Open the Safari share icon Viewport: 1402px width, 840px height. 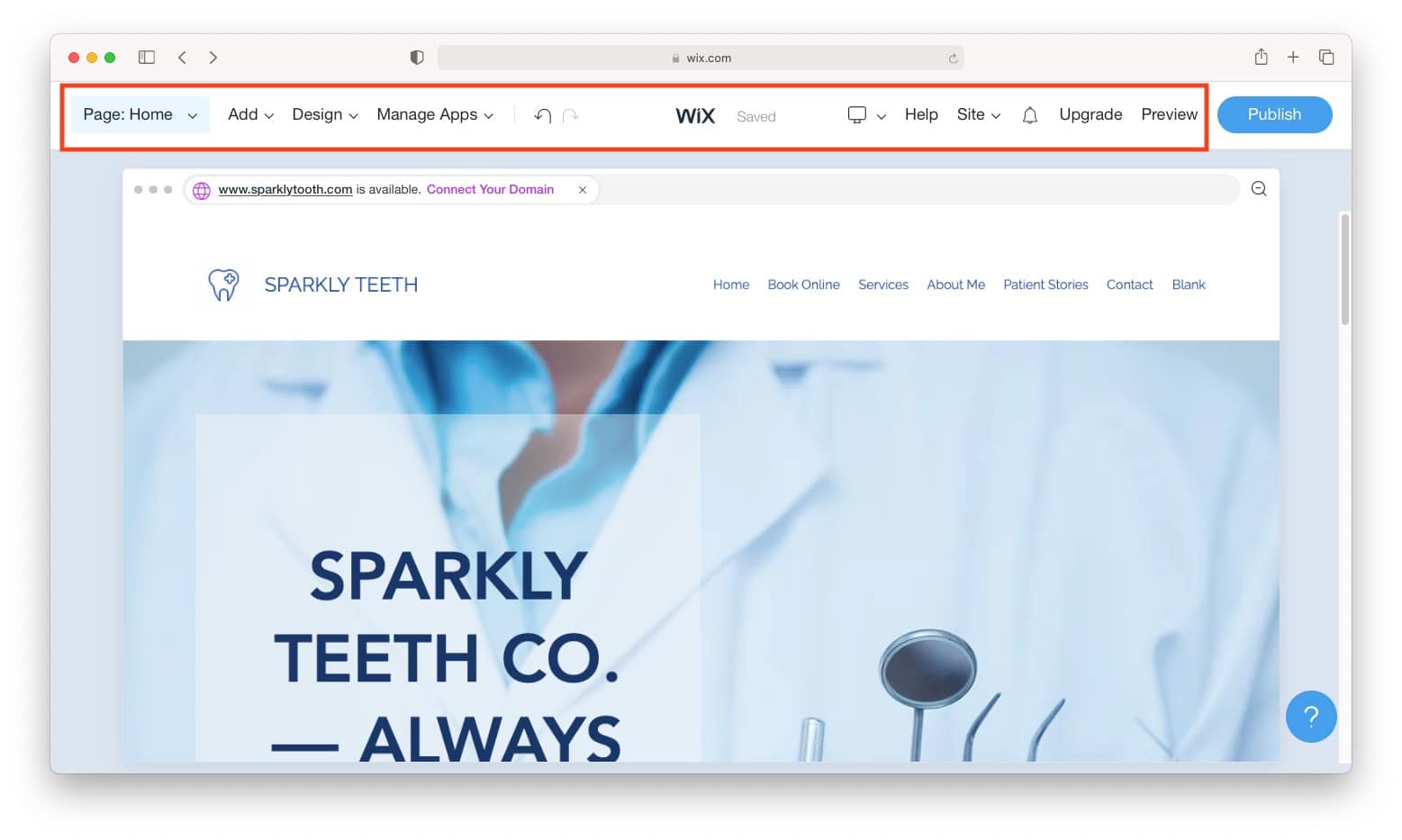(1261, 57)
